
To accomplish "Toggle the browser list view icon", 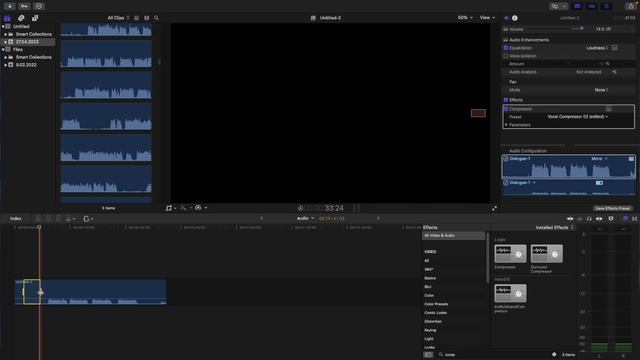I will (x=137, y=18).
